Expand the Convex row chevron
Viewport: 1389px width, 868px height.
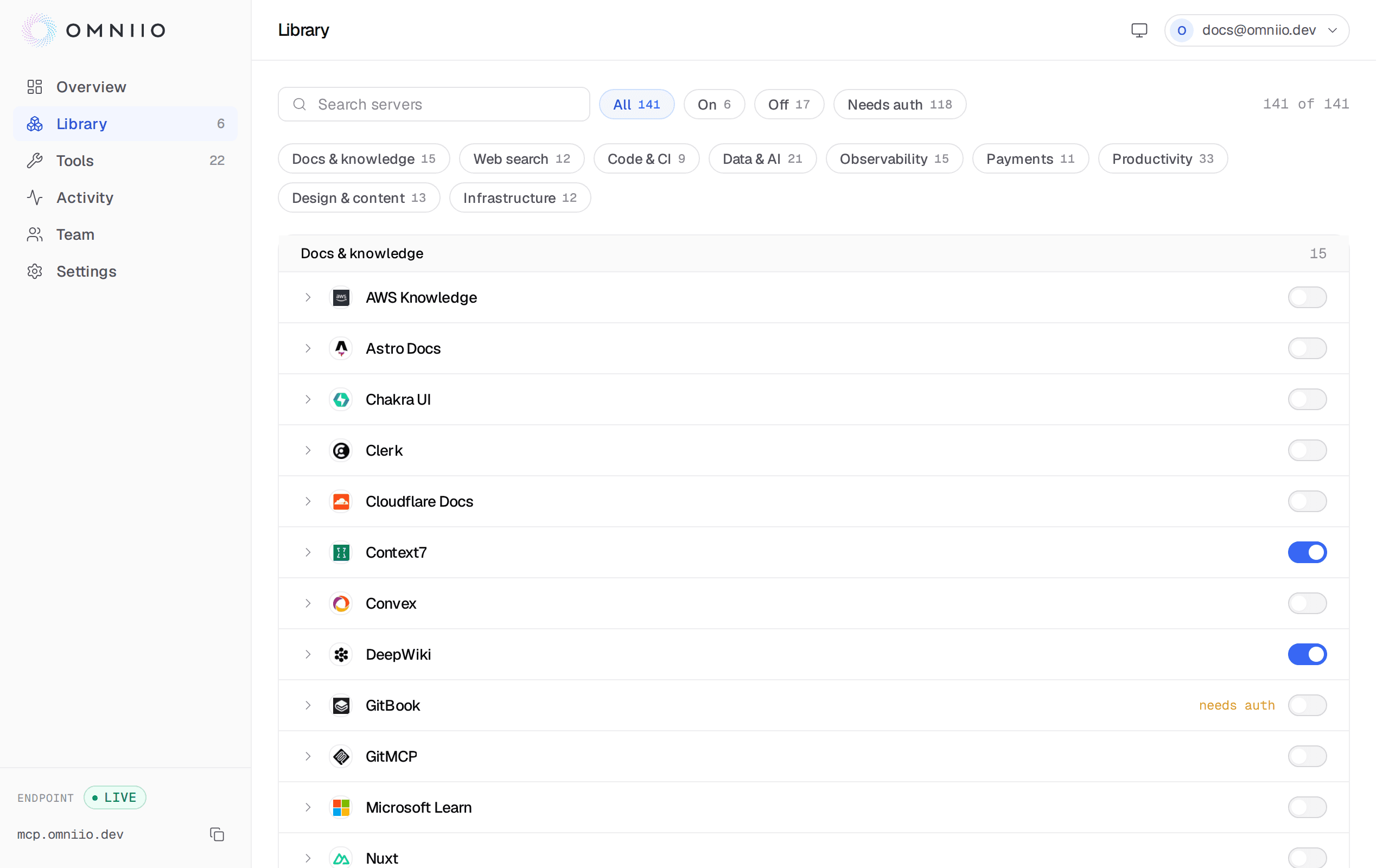point(308,603)
